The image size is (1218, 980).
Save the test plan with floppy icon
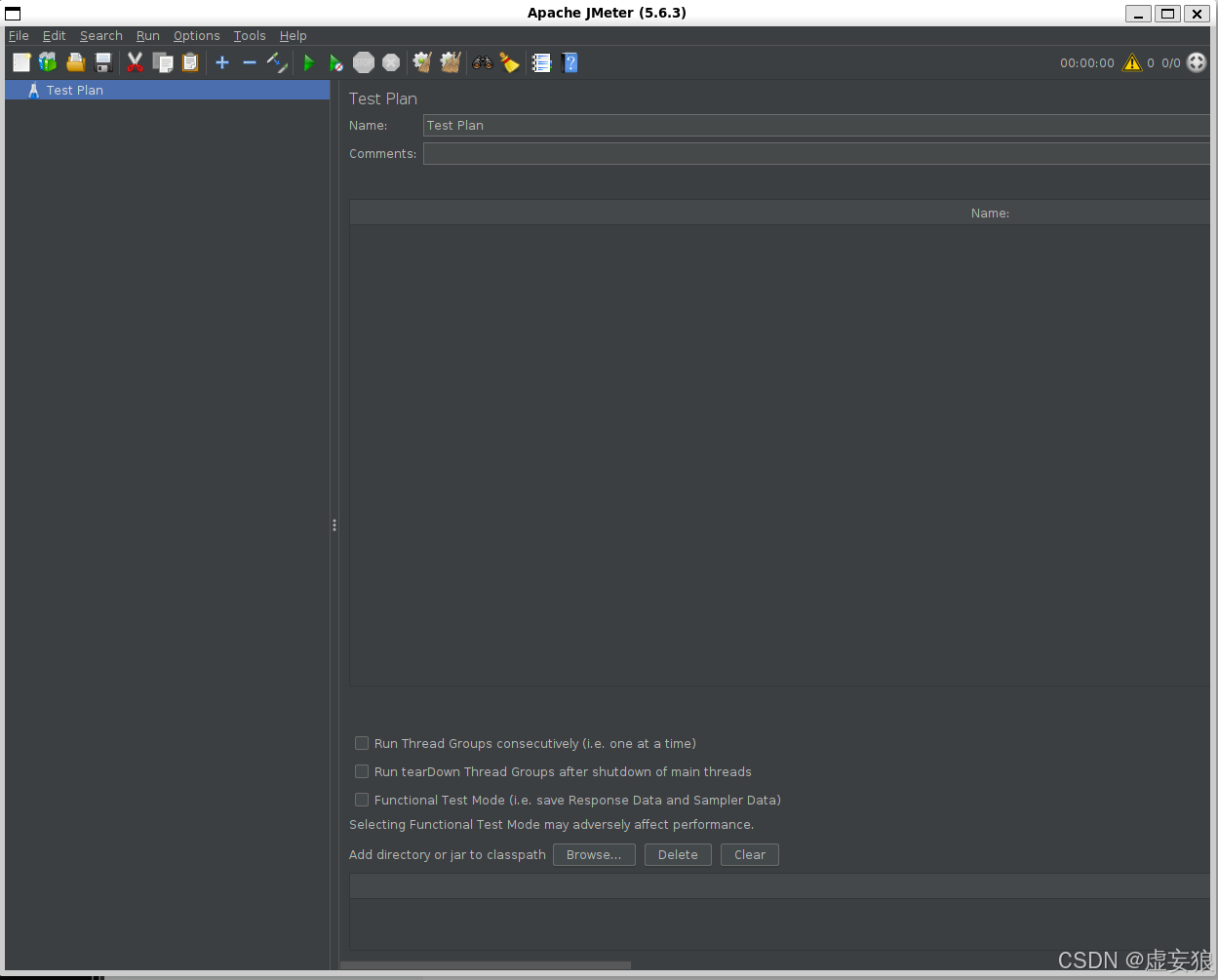[x=102, y=62]
